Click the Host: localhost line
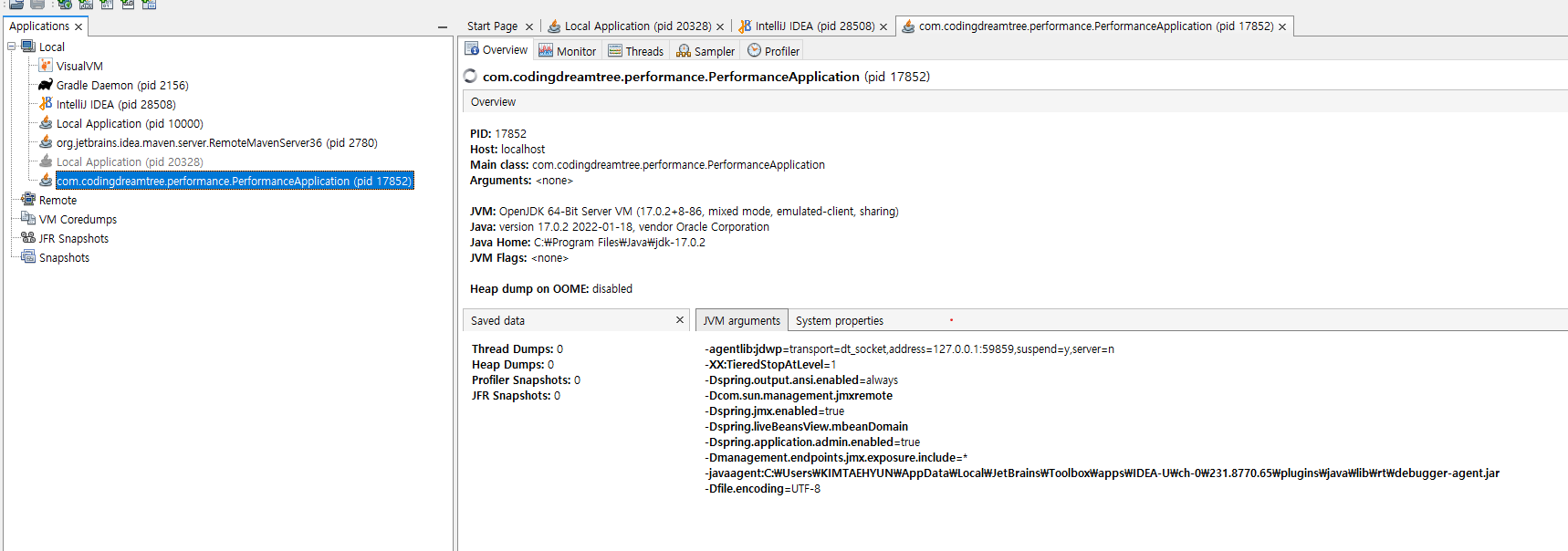This screenshot has width=1568, height=551. click(507, 149)
